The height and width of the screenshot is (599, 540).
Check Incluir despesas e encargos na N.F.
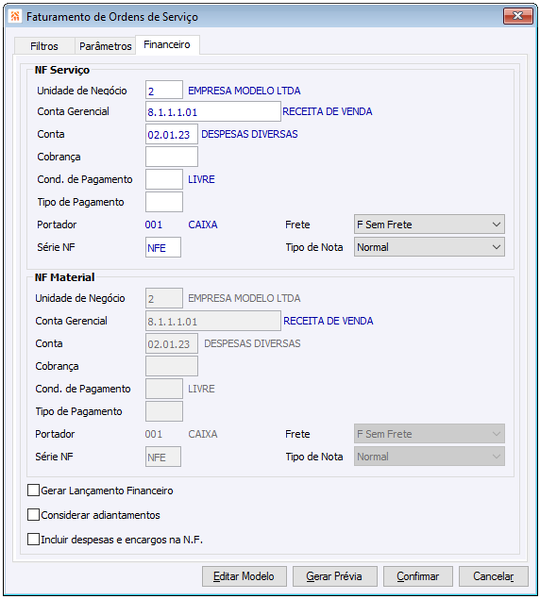34,539
